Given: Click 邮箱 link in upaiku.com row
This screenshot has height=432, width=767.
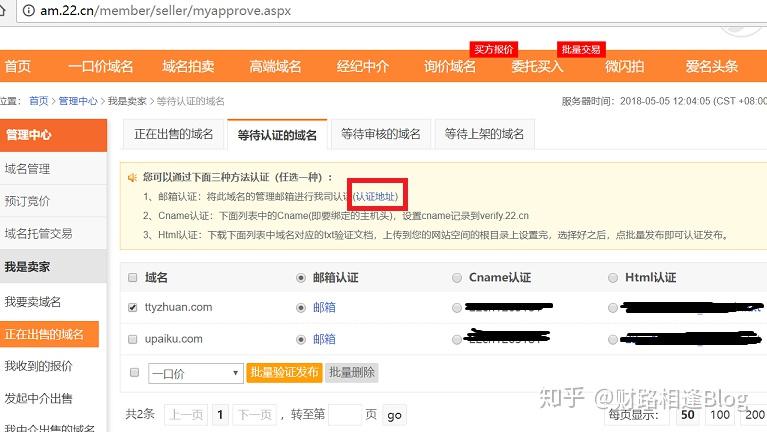Looking at the screenshot, I should [324, 339].
